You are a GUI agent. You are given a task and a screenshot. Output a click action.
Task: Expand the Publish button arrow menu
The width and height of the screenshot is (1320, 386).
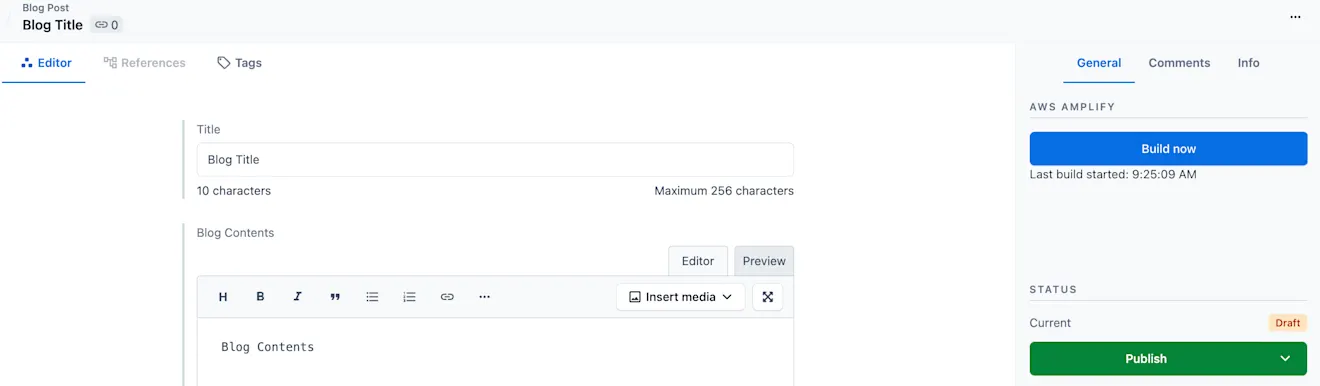[1285, 359]
